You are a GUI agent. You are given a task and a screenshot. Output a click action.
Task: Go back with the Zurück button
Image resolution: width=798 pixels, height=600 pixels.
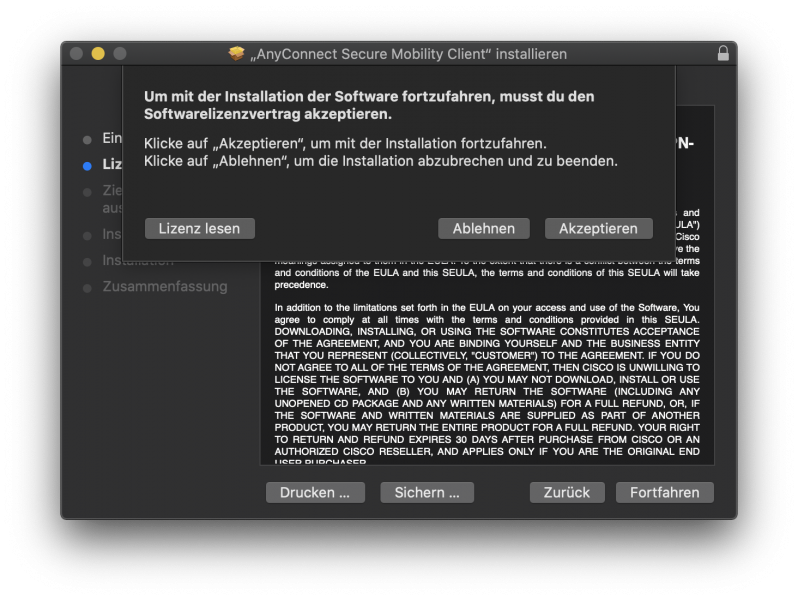567,493
